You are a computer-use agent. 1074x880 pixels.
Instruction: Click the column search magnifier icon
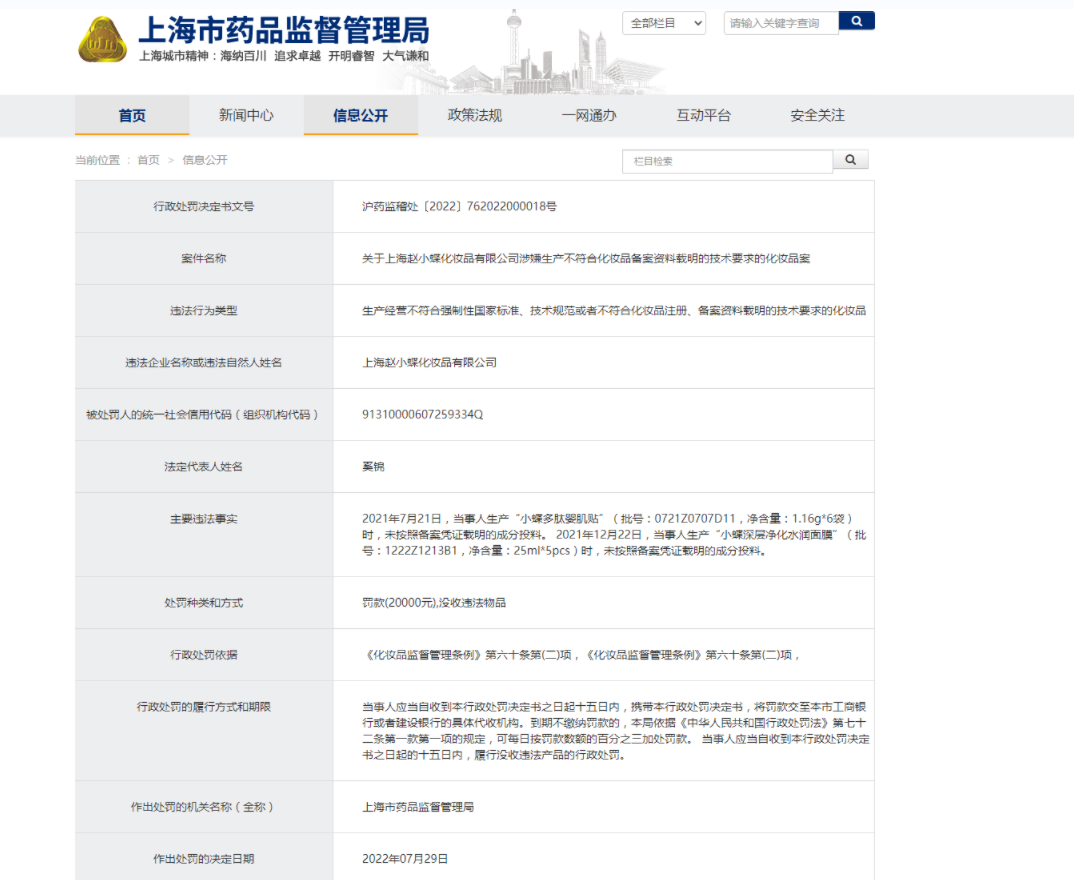pos(851,160)
